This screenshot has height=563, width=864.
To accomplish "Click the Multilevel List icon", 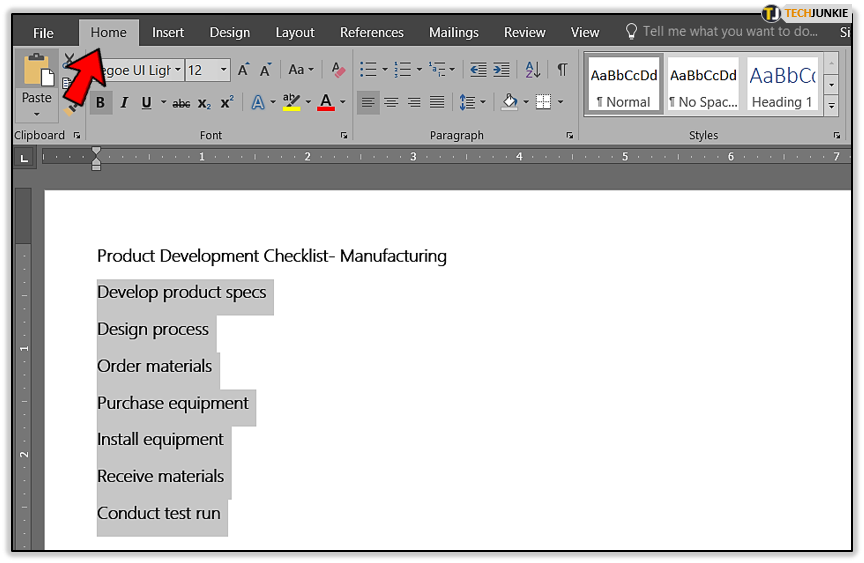I will (x=438, y=69).
